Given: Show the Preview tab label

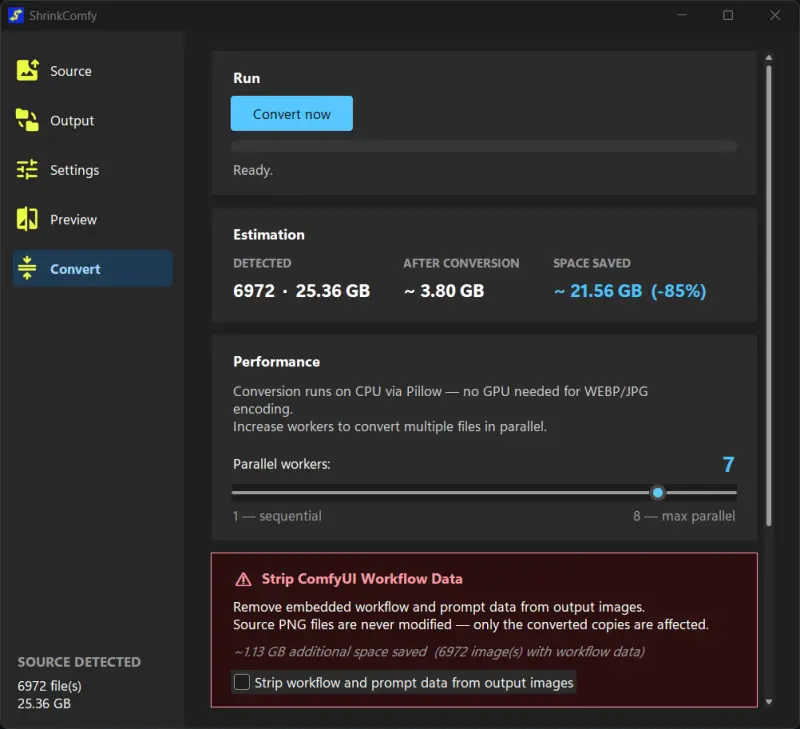Looking at the screenshot, I should (73, 220).
